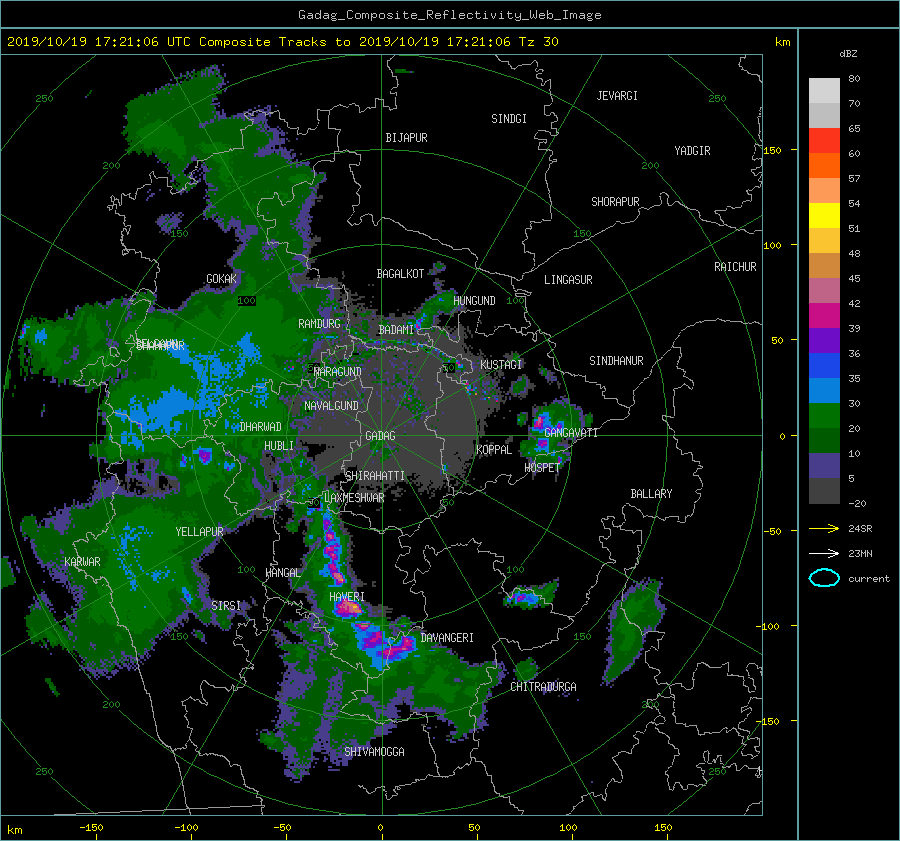Click the -100 right axis tick label
This screenshot has width=900, height=841.
click(770, 626)
